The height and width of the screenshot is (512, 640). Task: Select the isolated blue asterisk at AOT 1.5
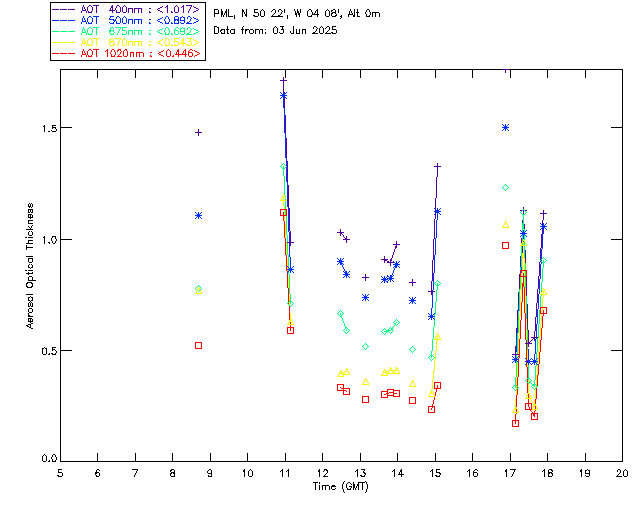click(x=505, y=128)
